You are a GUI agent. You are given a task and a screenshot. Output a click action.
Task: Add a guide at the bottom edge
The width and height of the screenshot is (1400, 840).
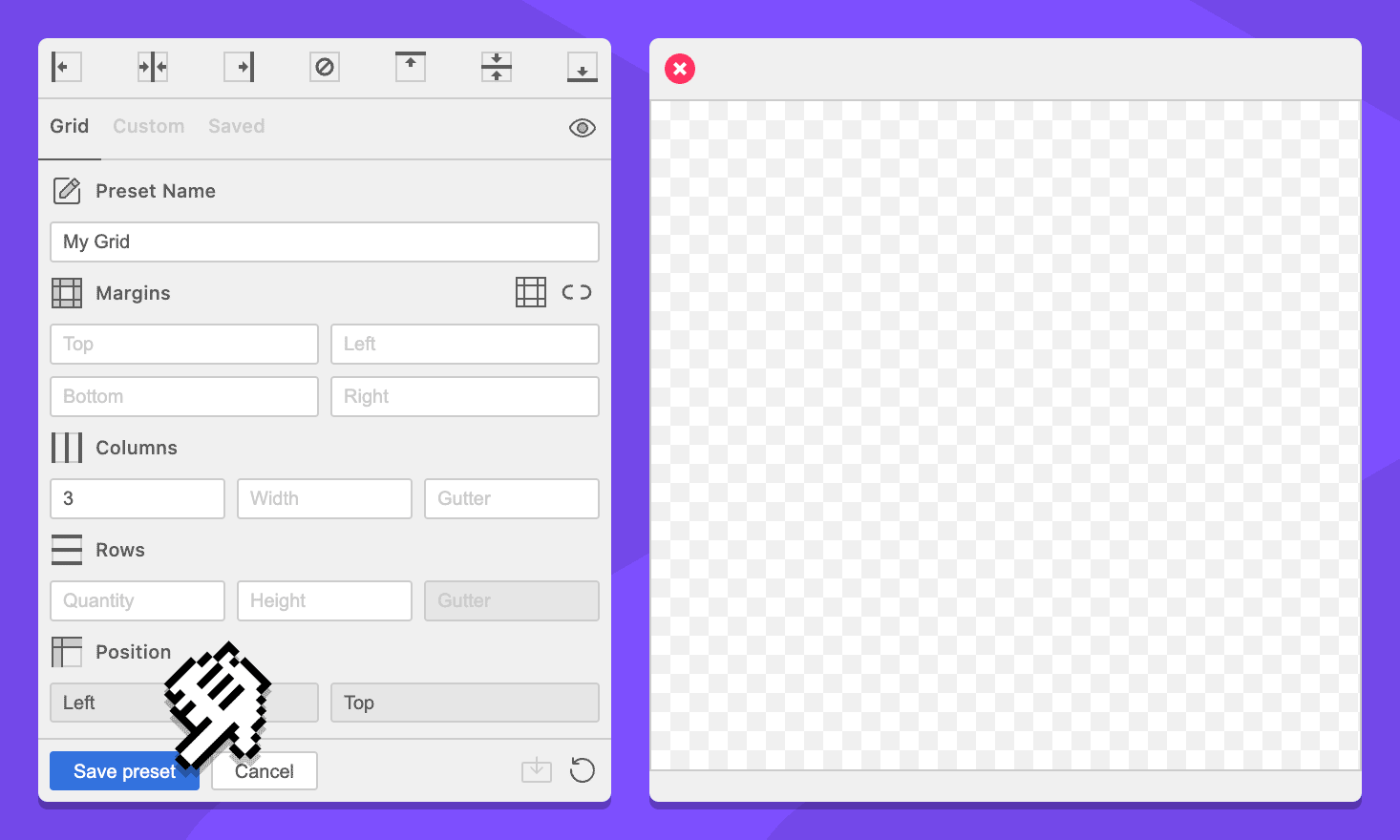tap(583, 67)
